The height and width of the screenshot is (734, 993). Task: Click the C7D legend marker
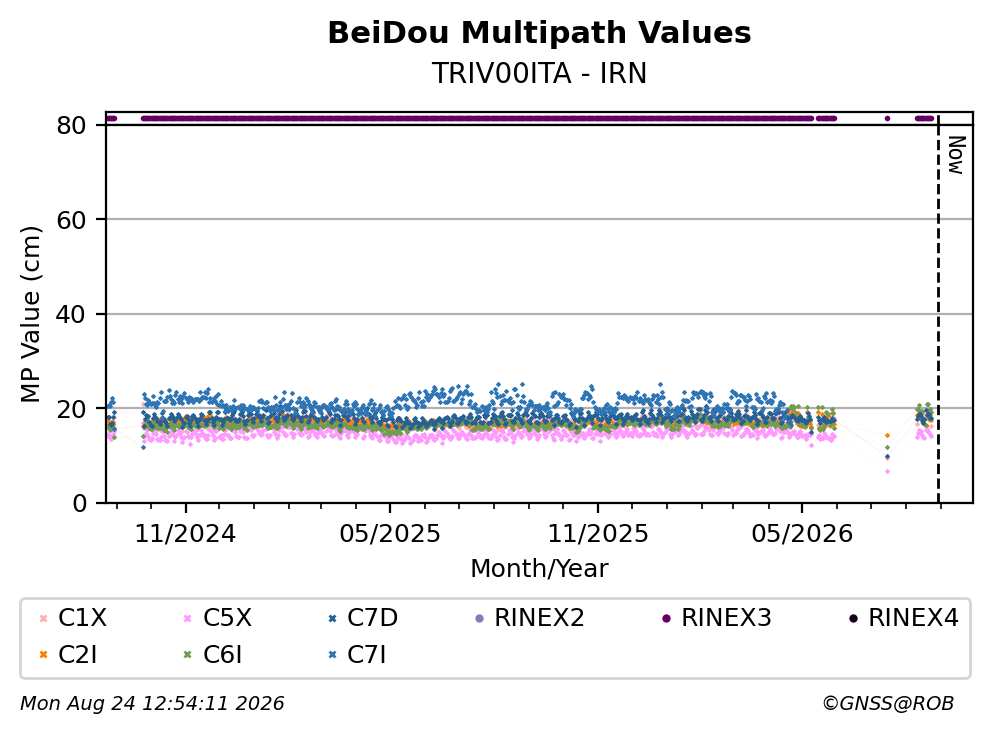click(332, 618)
